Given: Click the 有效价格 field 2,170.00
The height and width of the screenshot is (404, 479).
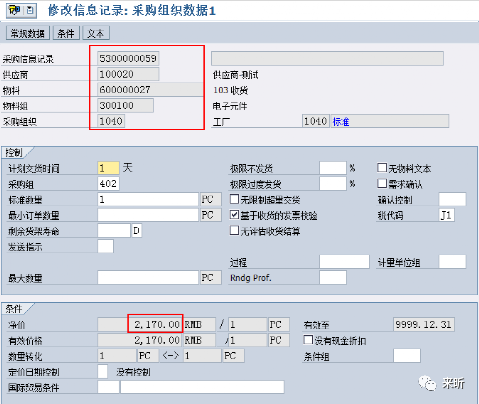Looking at the screenshot, I should click(x=140, y=340).
